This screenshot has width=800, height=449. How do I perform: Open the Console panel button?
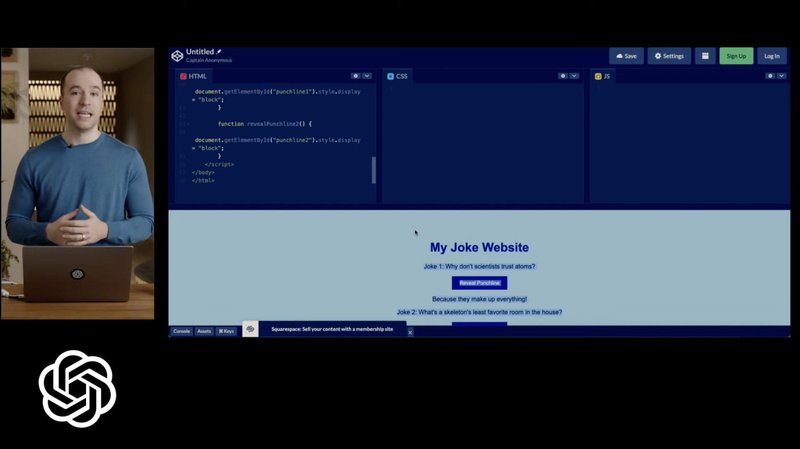click(182, 331)
